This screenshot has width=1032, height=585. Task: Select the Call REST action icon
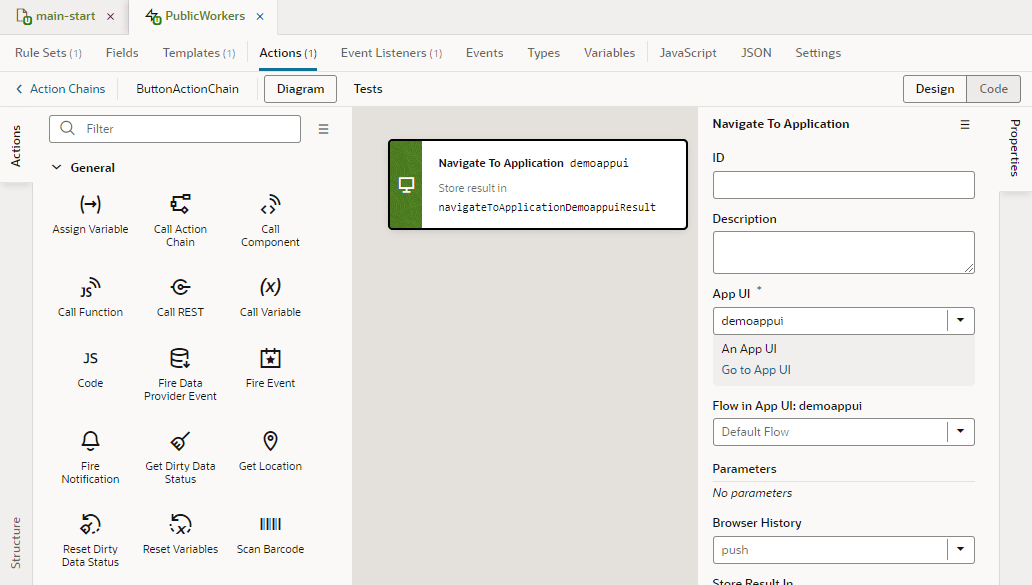tap(180, 290)
